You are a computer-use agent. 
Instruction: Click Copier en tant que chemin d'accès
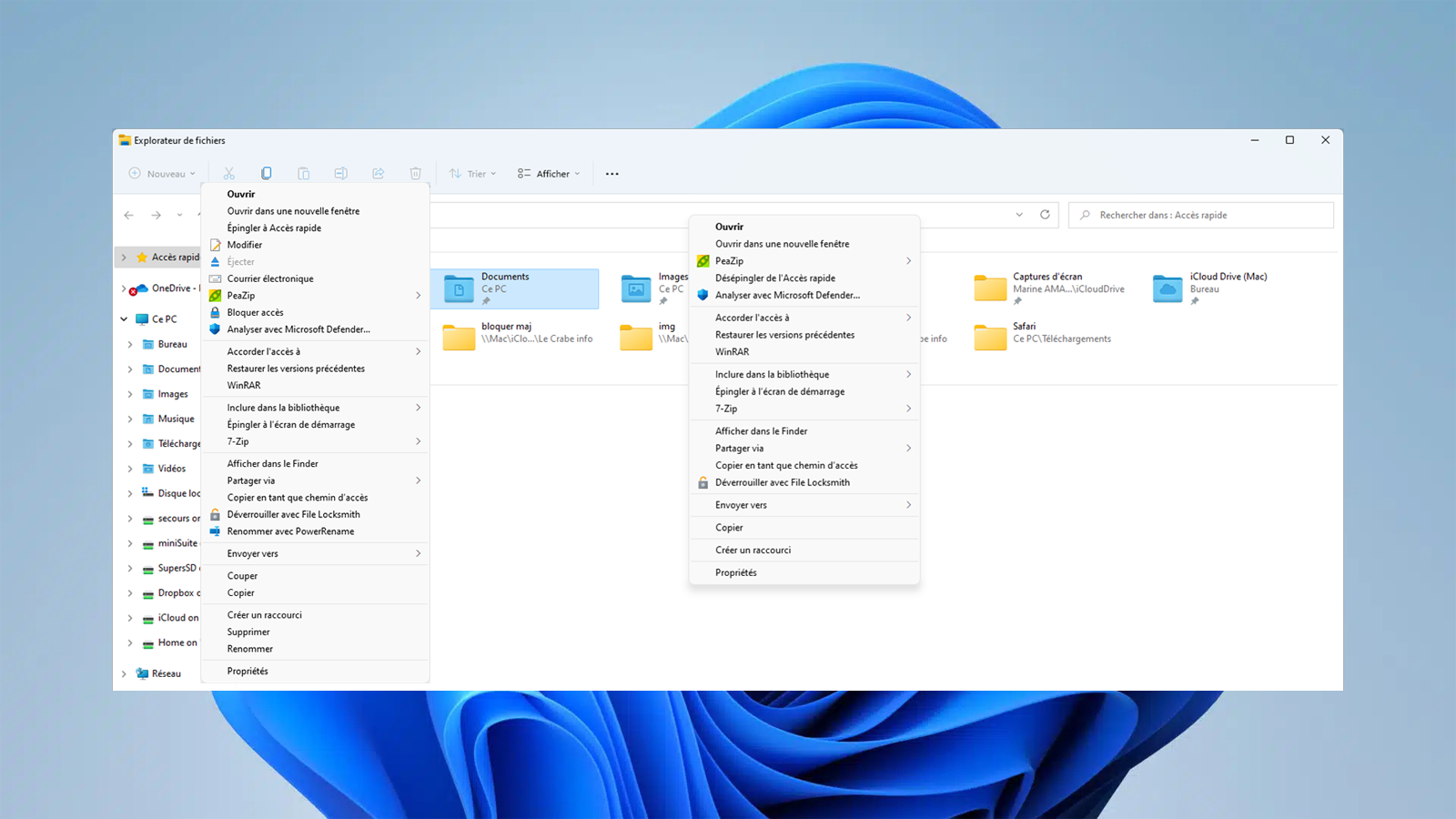pyautogui.click(x=785, y=465)
